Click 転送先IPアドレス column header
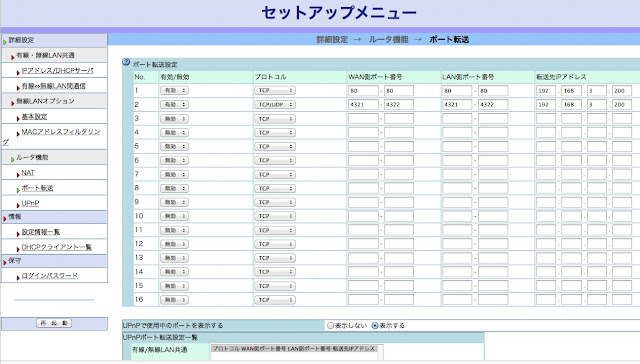 coord(561,77)
